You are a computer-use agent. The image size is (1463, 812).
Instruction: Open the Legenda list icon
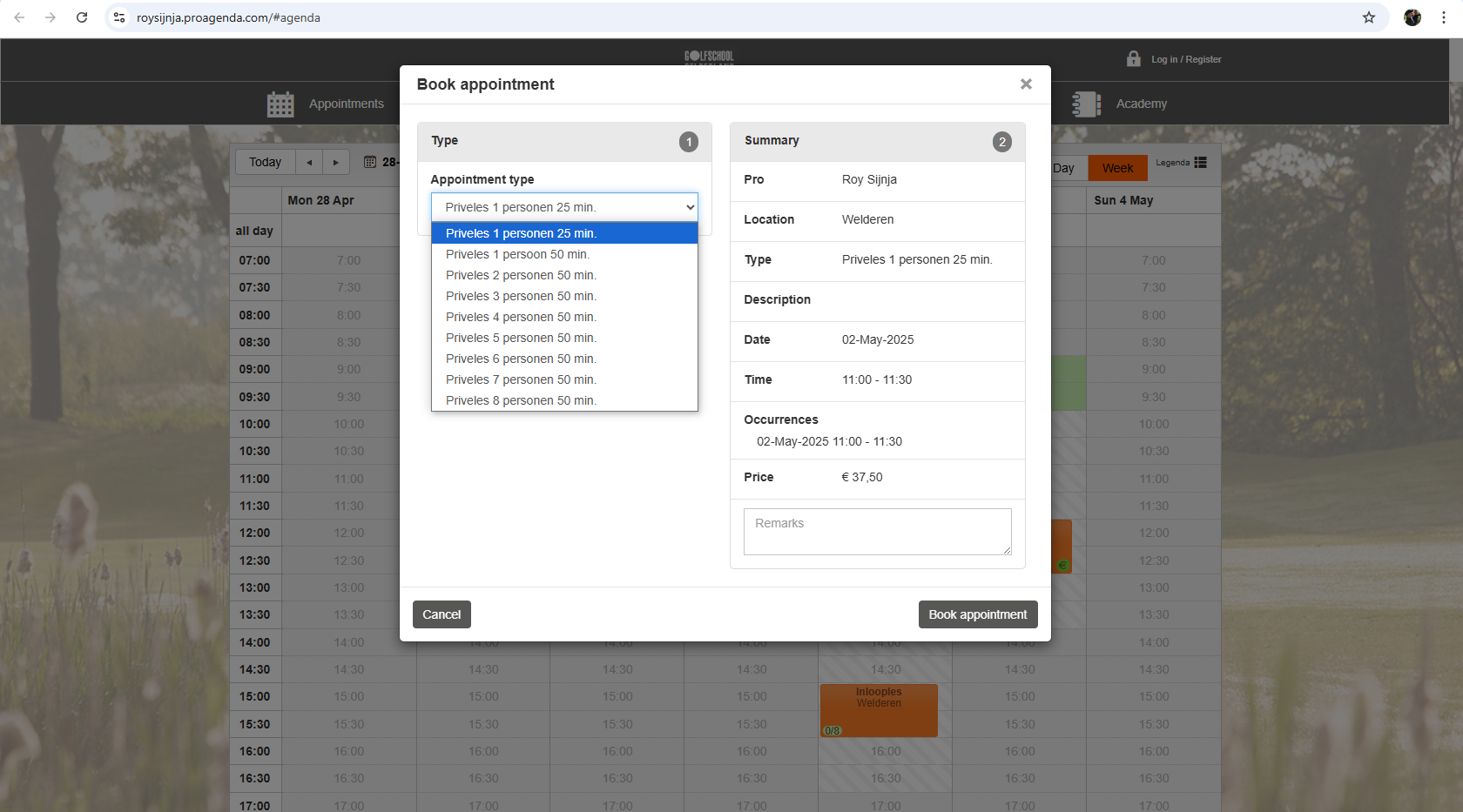(1201, 163)
